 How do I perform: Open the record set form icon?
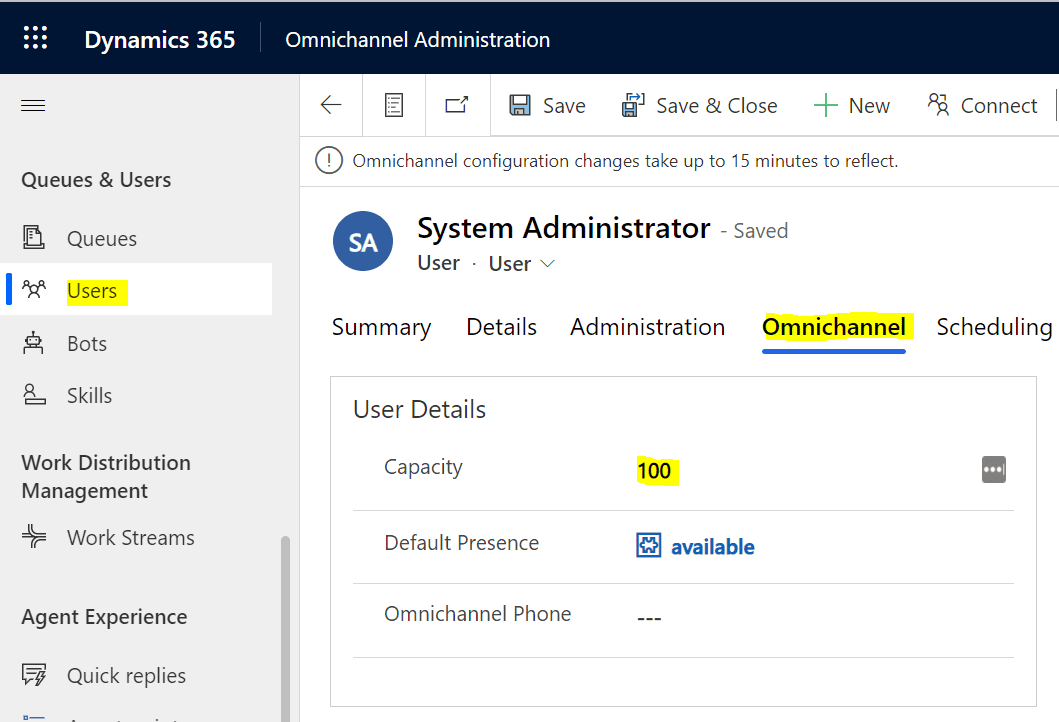(394, 105)
